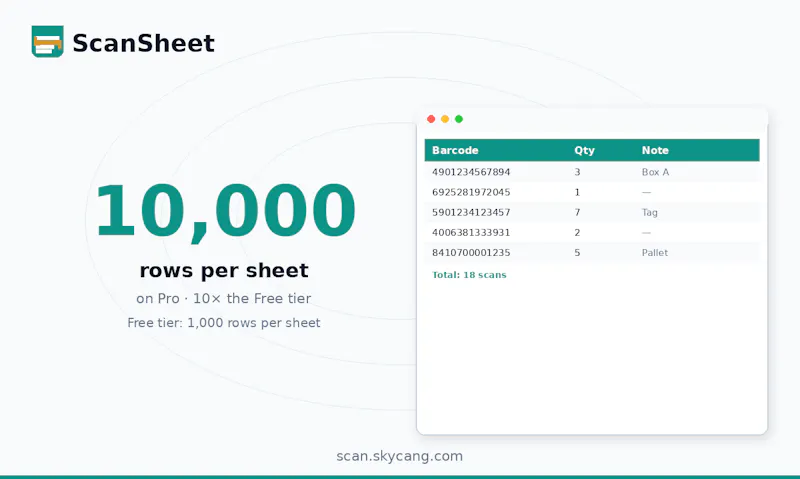Image resolution: width=800 pixels, height=479 pixels.
Task: Open the scan.skycang.com link
Action: click(399, 456)
